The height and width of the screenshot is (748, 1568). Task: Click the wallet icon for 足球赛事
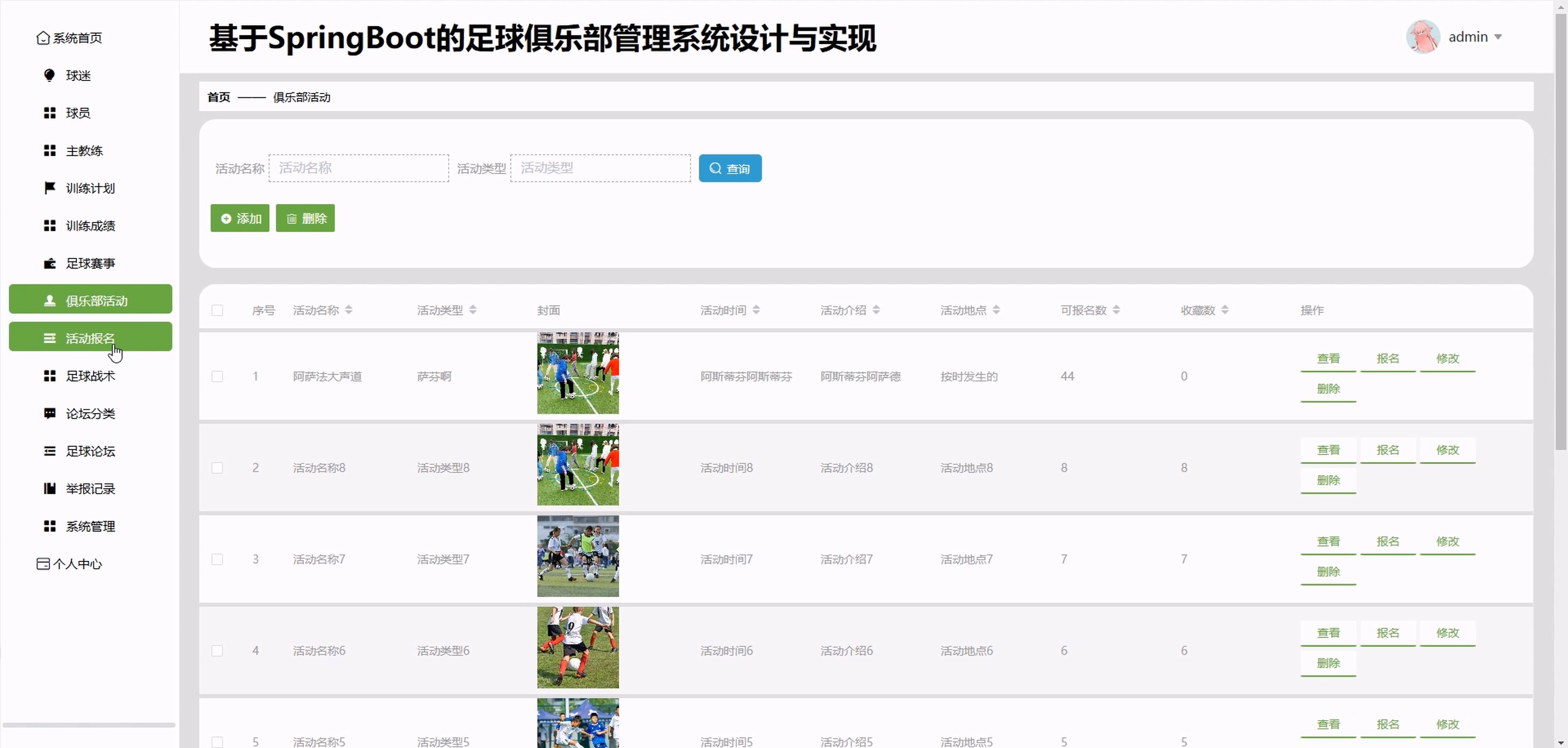pos(49,263)
